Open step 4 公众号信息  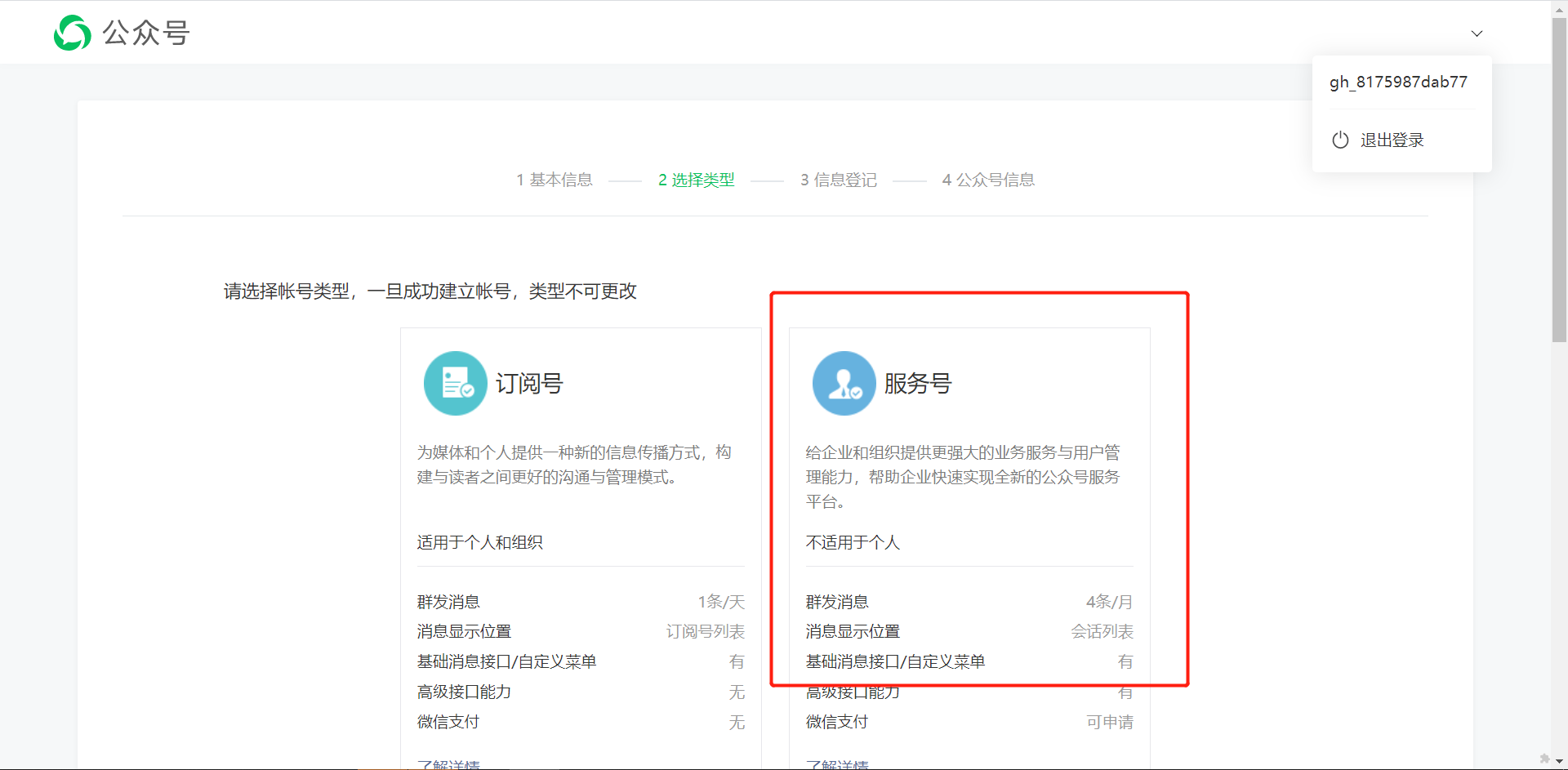[x=988, y=180]
